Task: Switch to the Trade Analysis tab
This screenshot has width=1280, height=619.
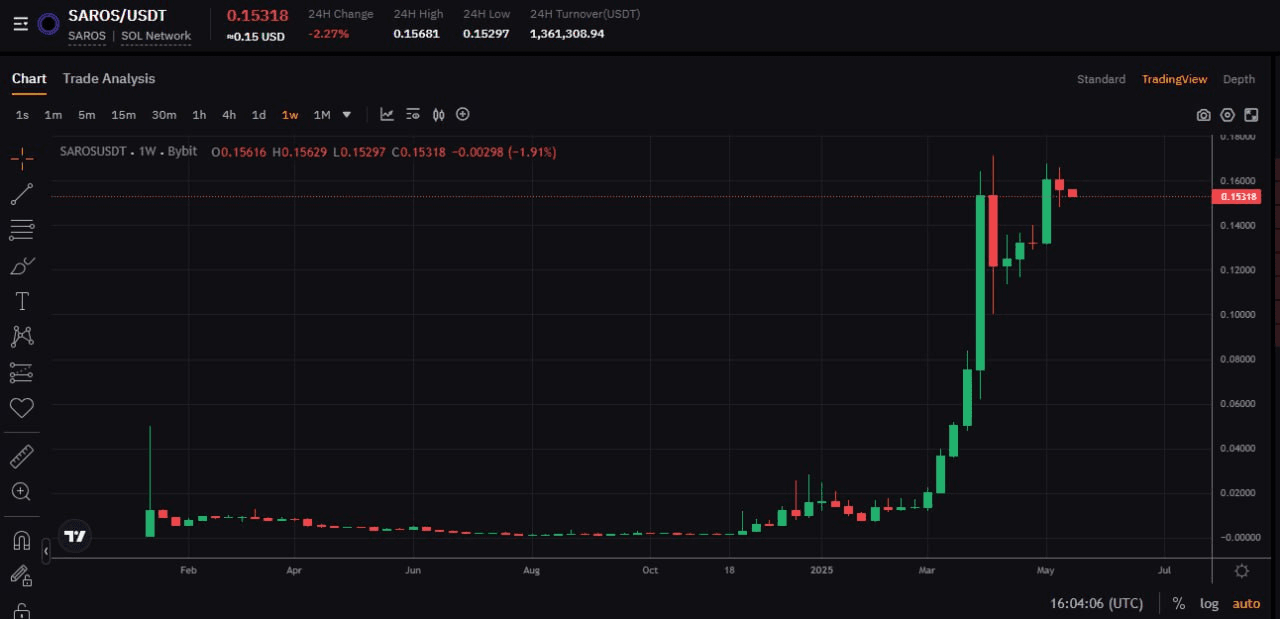Action: click(109, 78)
